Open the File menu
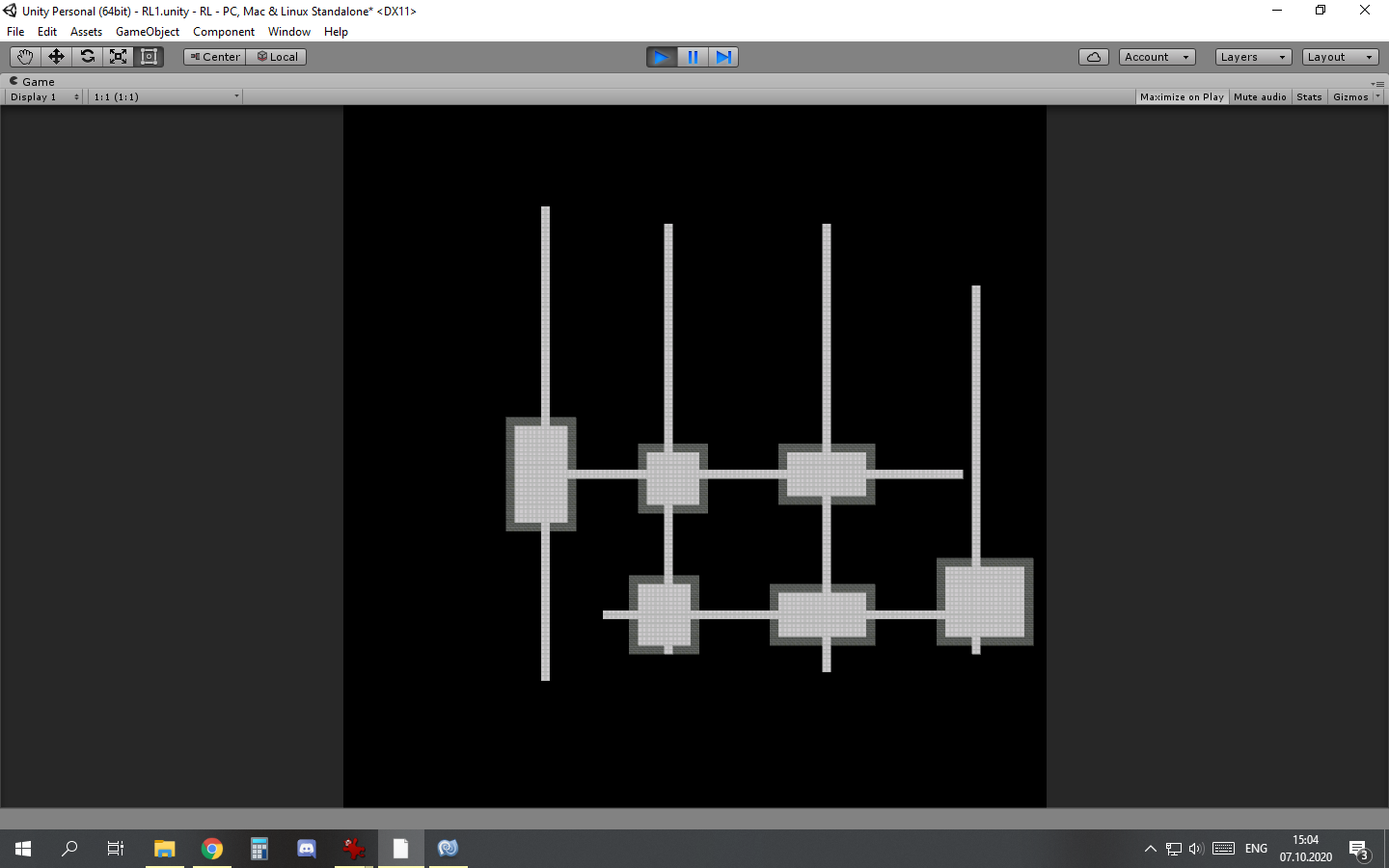This screenshot has height=868, width=1389. (15, 32)
